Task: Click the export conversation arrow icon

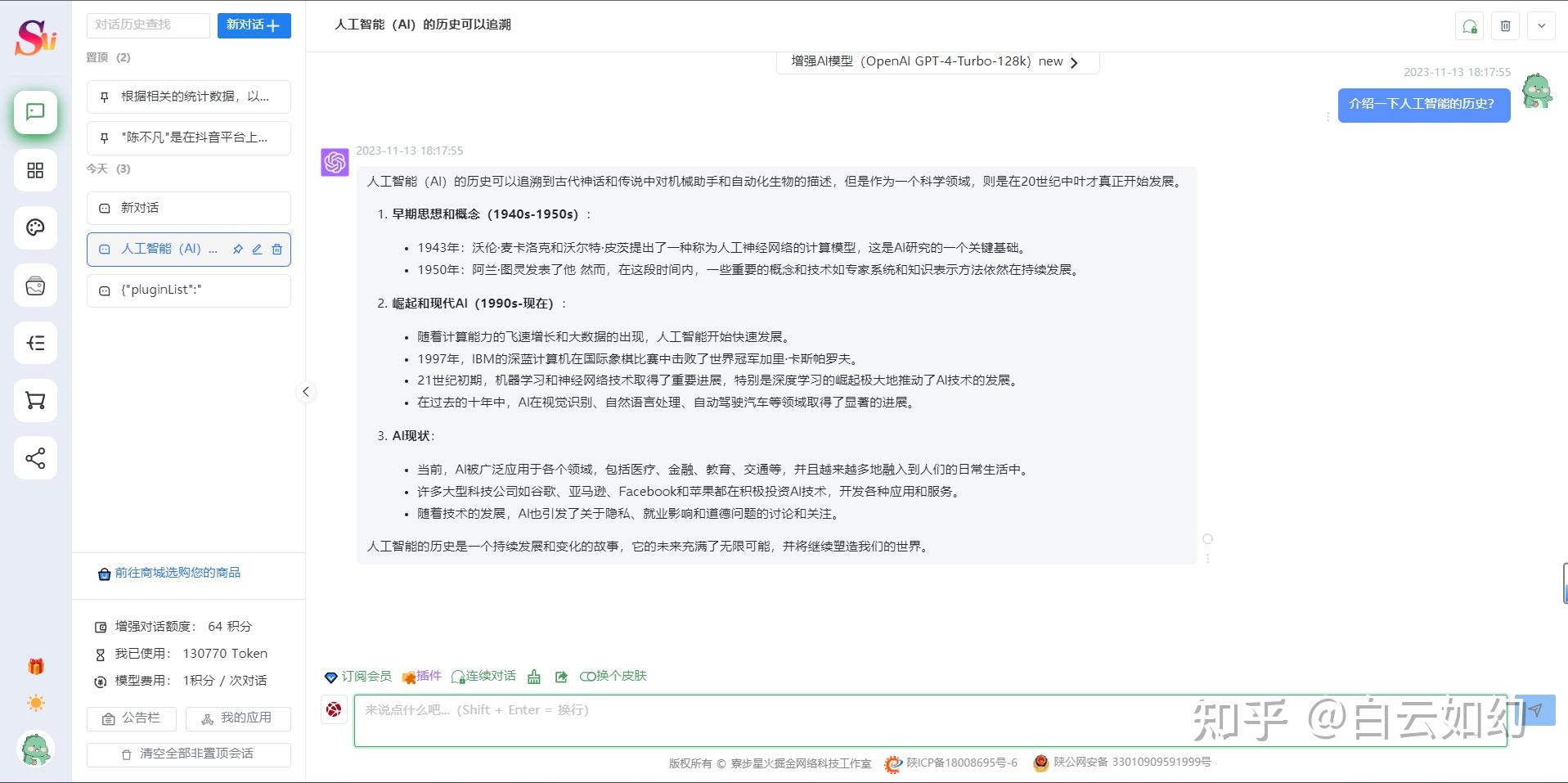Action: [561, 677]
